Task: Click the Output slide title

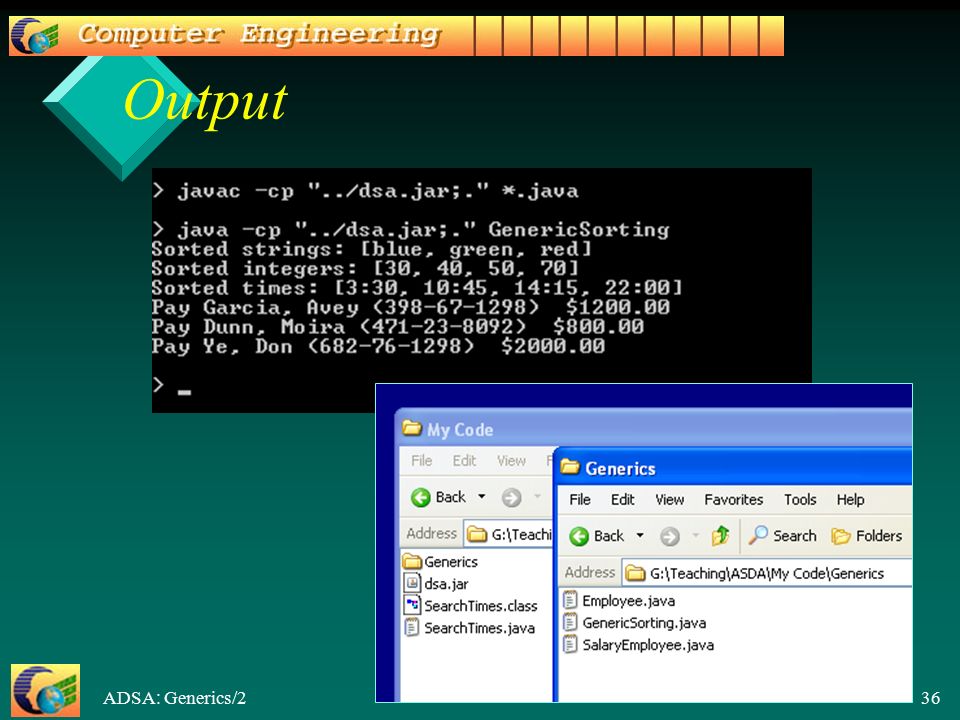Action: (206, 102)
